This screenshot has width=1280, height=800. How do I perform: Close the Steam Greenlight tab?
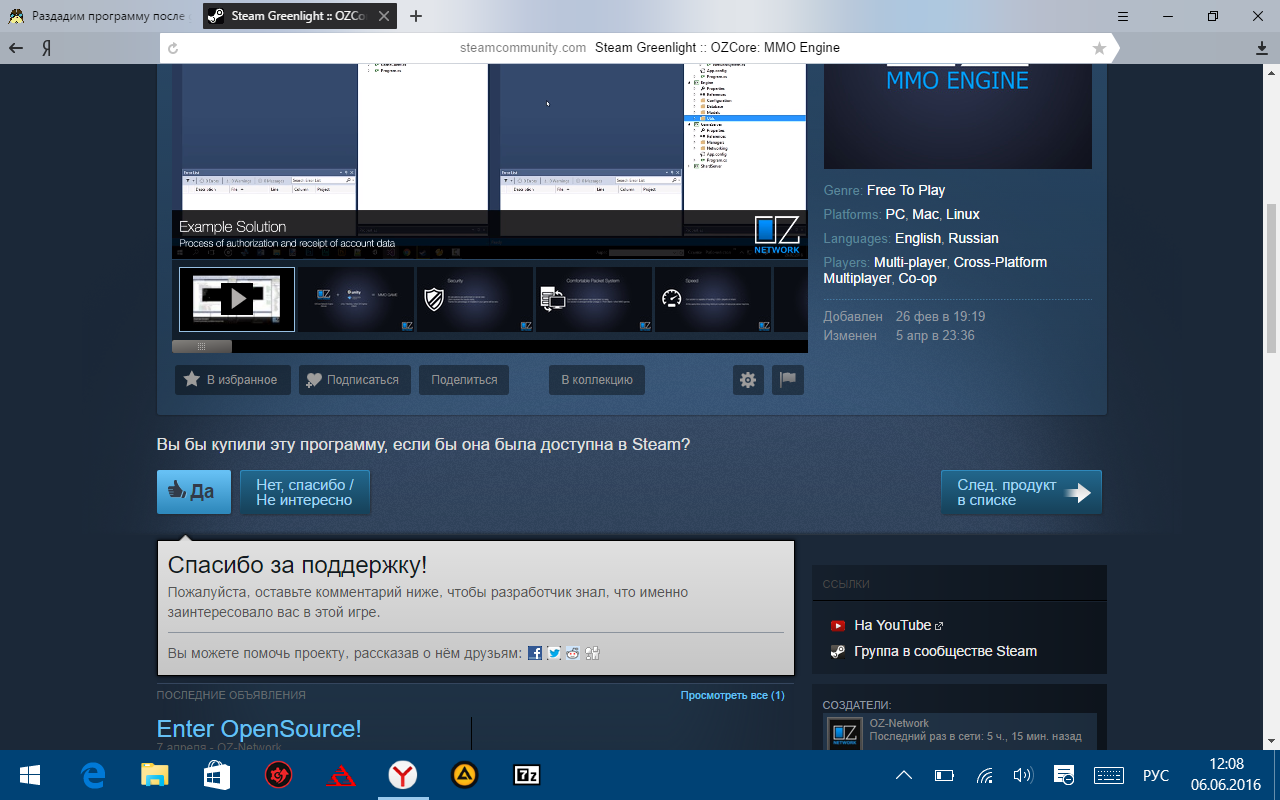[x=385, y=16]
